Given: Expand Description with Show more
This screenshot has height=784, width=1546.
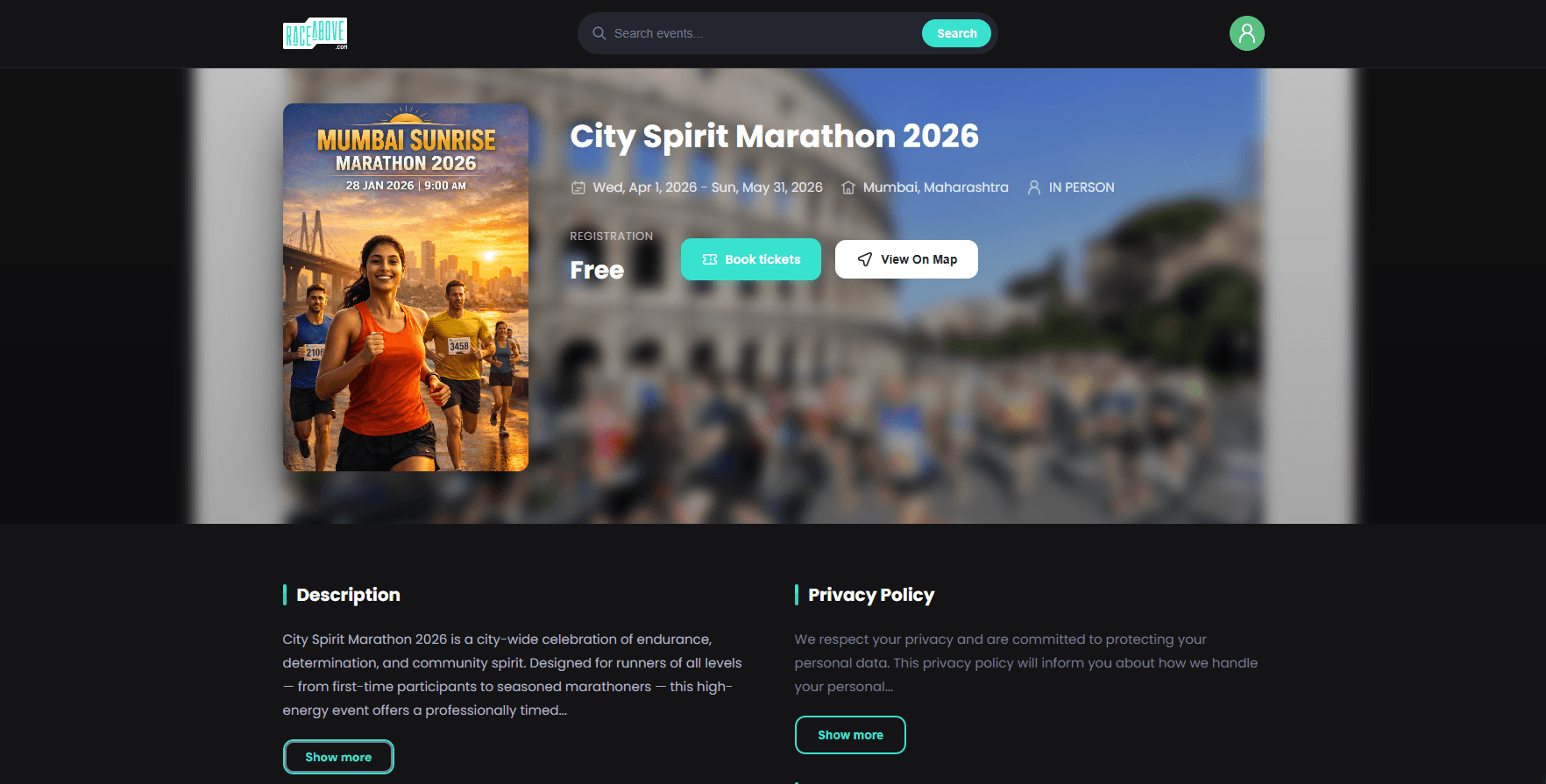Looking at the screenshot, I should point(338,757).
